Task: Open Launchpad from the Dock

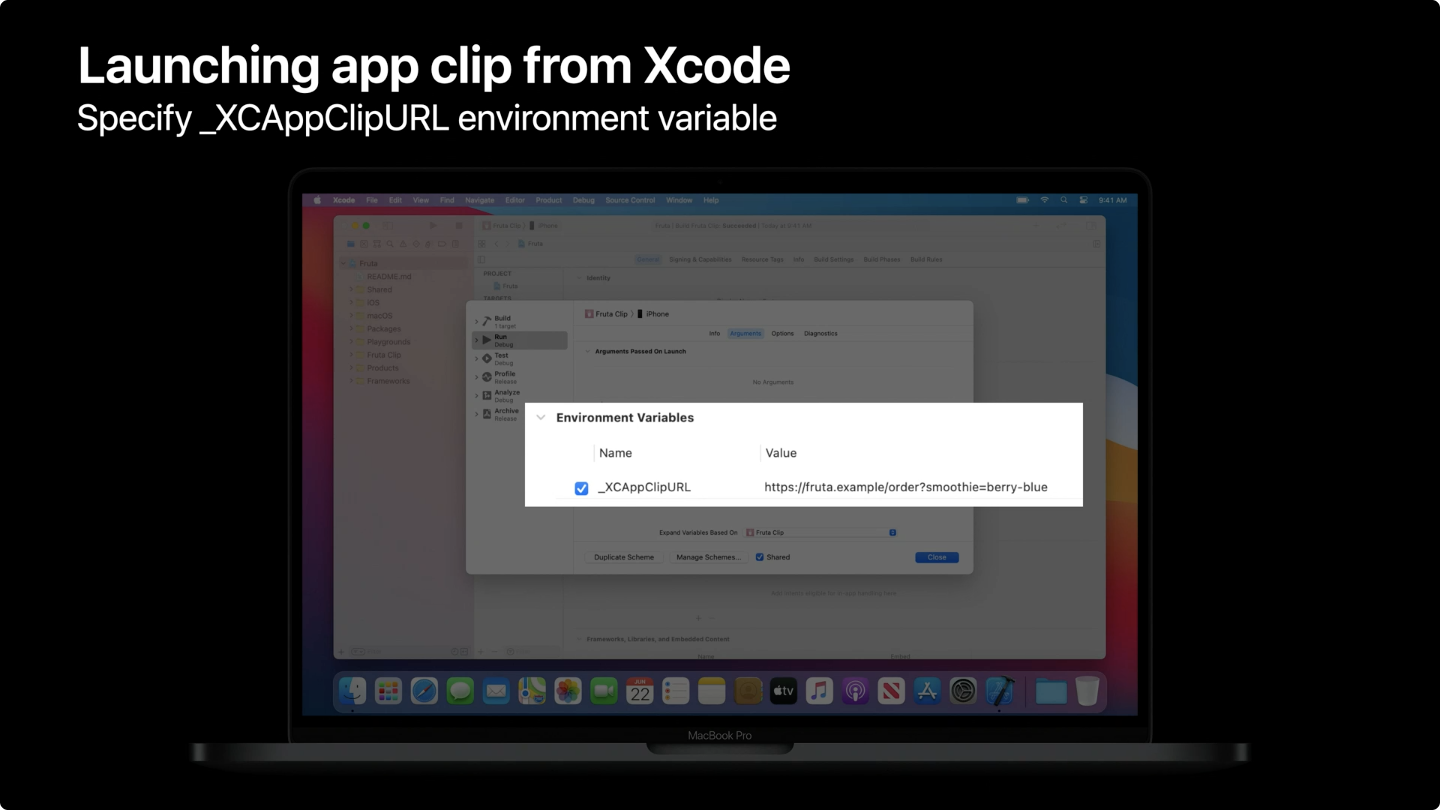Action: pyautogui.click(x=388, y=690)
